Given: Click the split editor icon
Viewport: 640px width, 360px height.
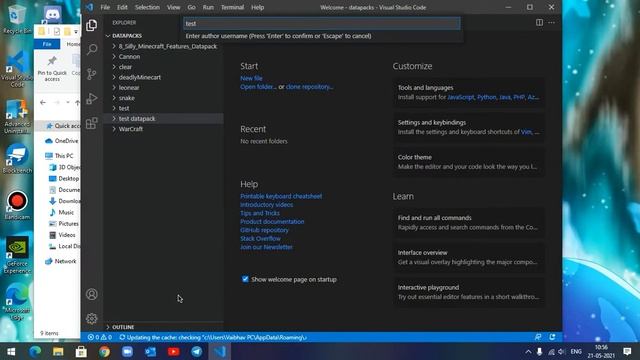Looking at the screenshot, I should point(539,22).
